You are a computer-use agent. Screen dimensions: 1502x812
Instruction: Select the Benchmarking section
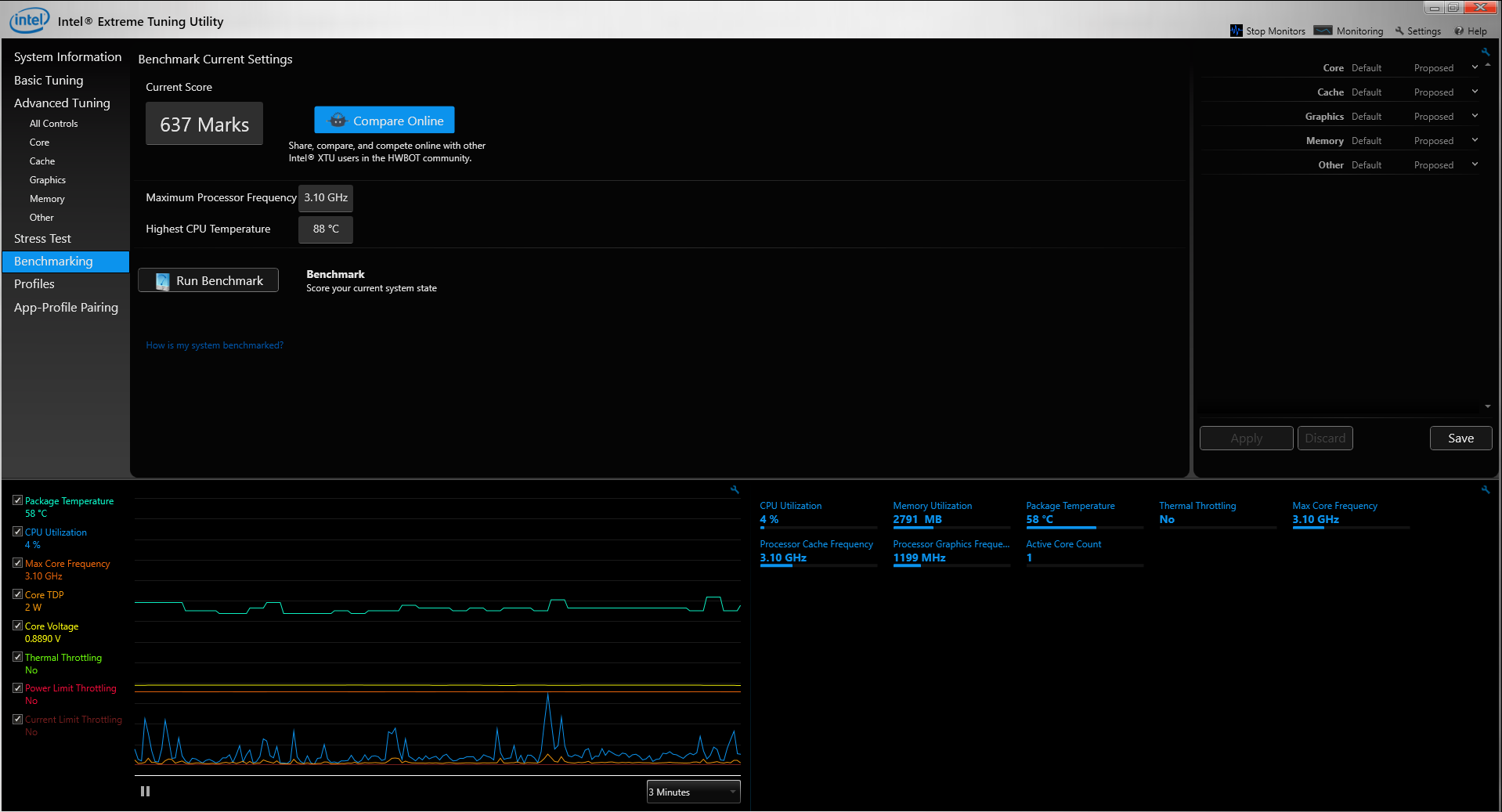coord(66,262)
